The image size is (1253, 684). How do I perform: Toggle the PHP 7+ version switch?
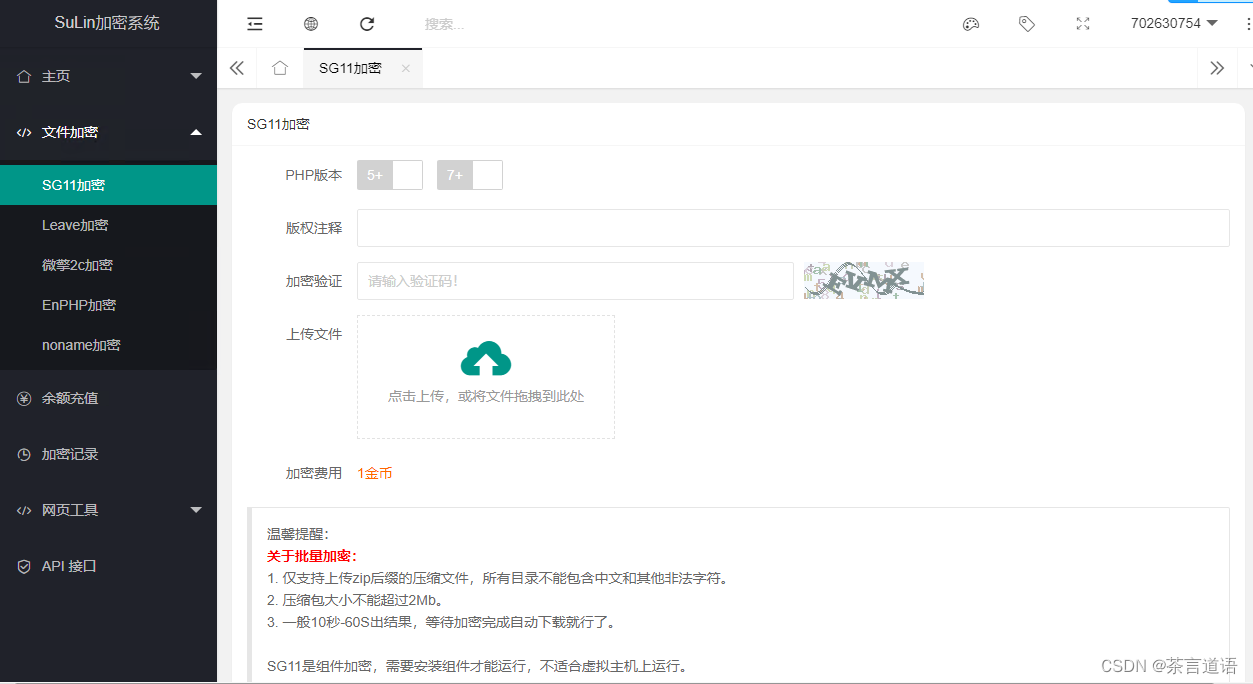(470, 175)
